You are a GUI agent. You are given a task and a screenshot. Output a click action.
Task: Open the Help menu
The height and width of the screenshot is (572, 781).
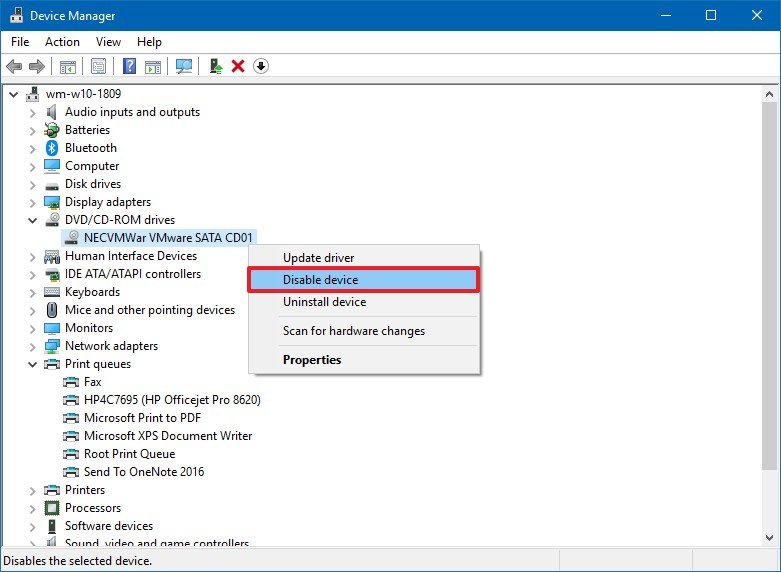point(149,42)
